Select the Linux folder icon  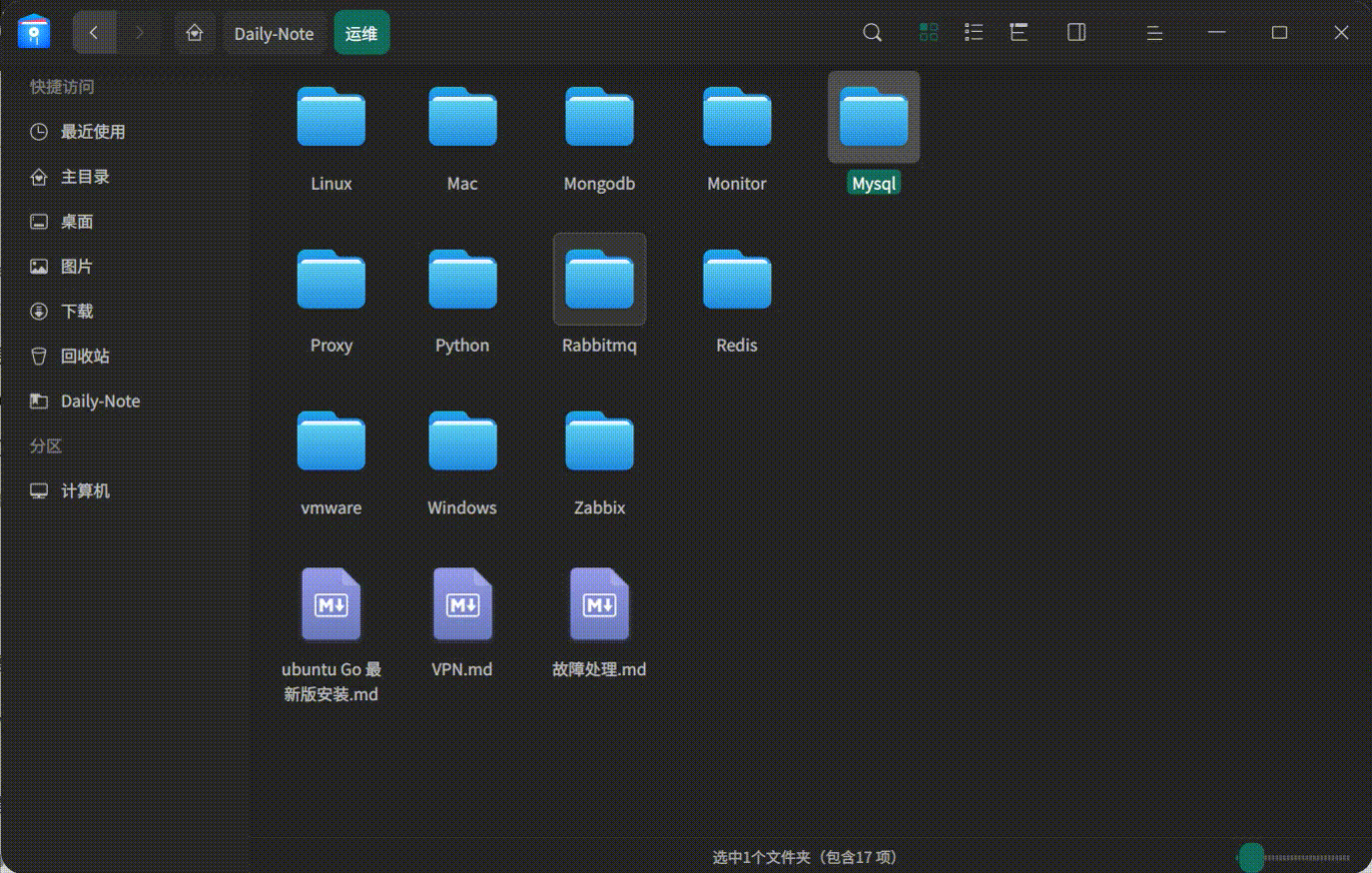click(x=332, y=117)
